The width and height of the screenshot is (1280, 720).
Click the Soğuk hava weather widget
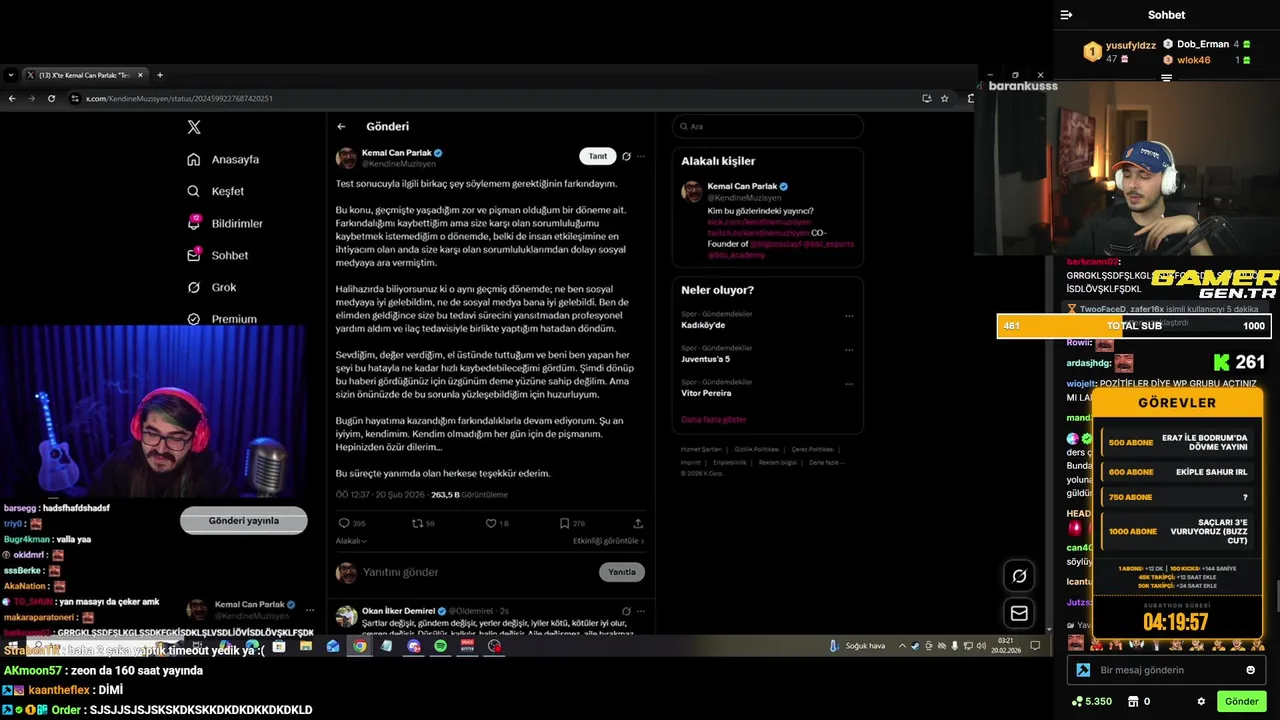pyautogui.click(x=858, y=646)
